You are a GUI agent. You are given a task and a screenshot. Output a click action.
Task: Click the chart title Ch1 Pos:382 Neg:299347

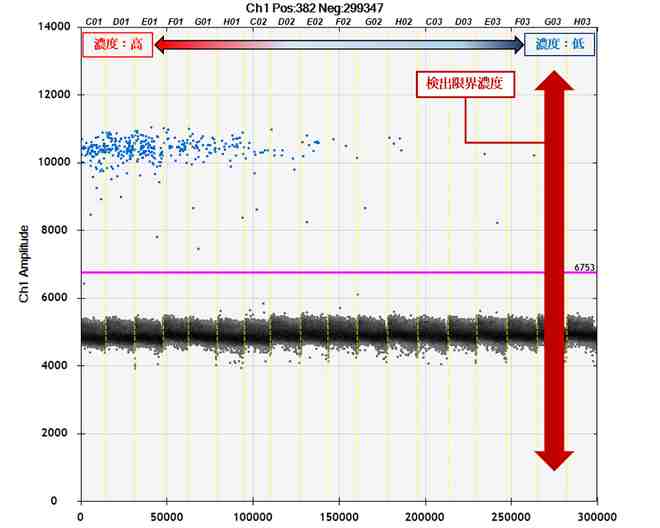point(314,8)
